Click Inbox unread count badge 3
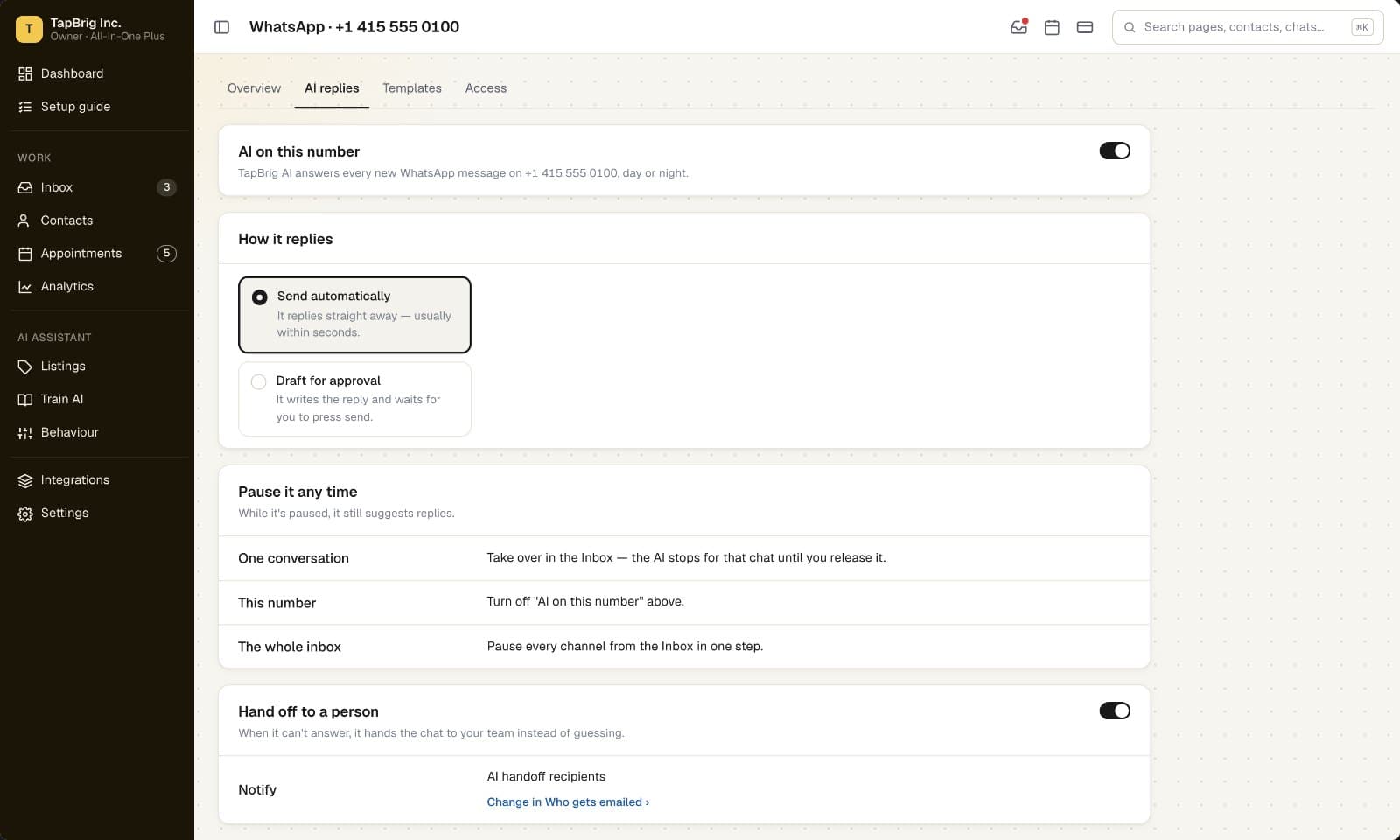 (x=166, y=187)
